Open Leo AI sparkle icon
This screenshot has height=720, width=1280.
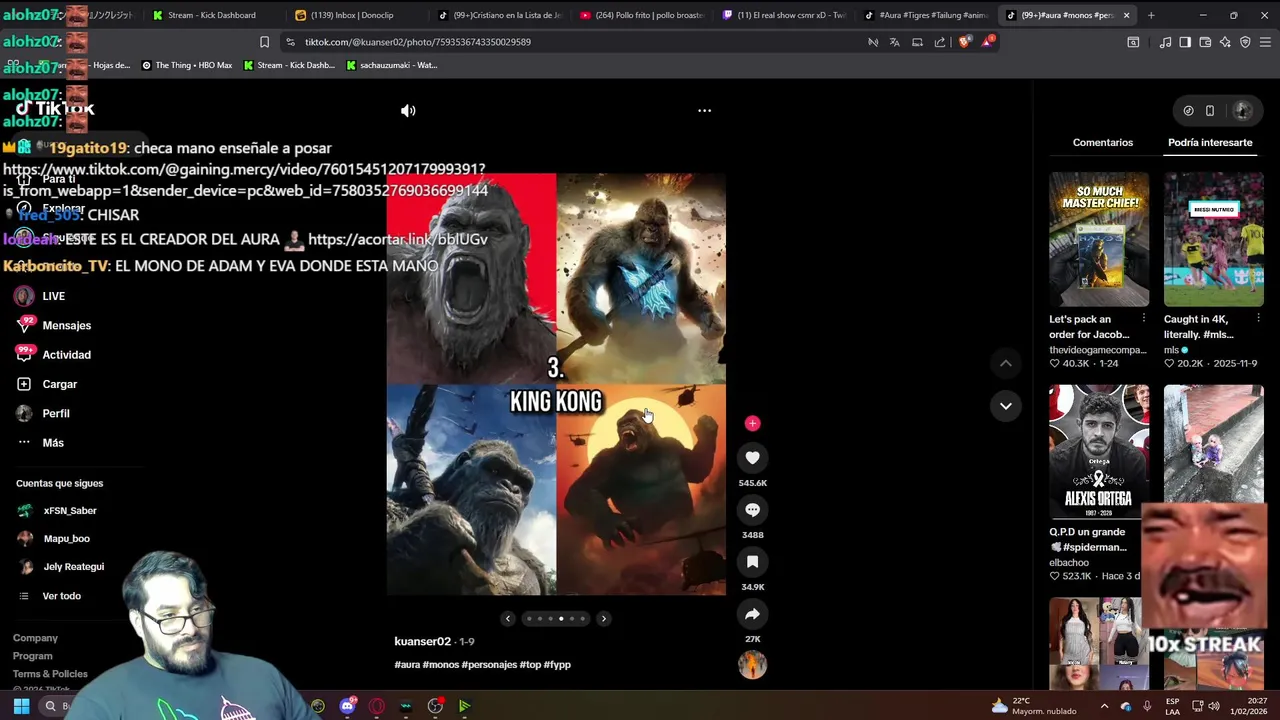click(x=1225, y=42)
